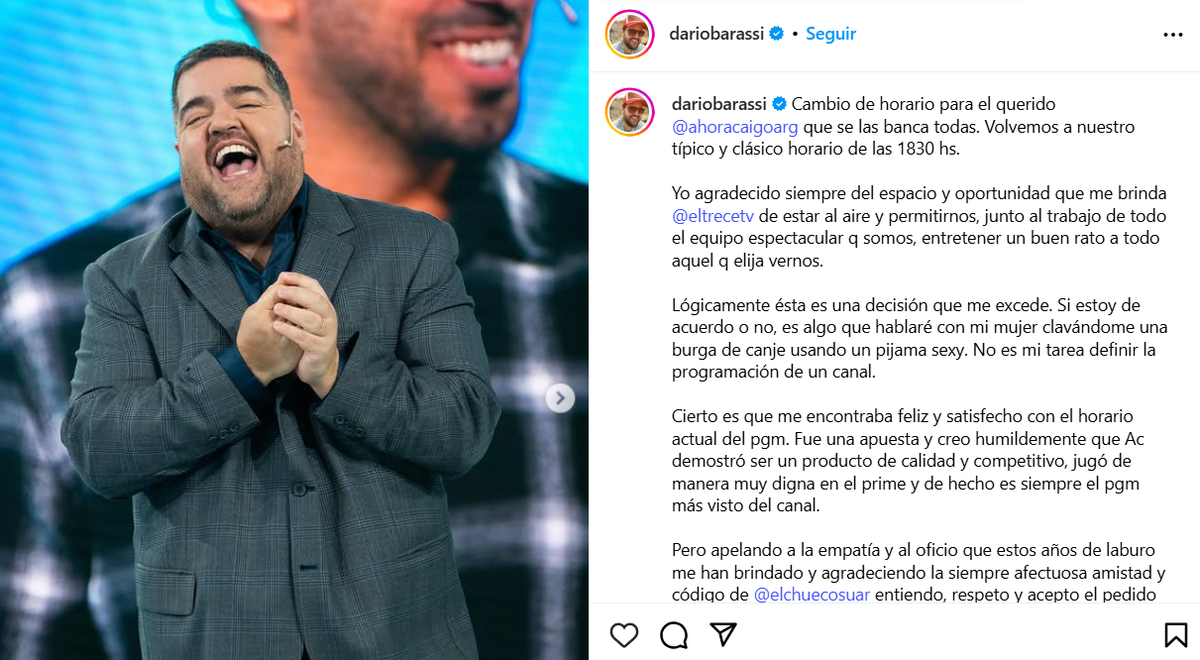Go to next photo with carousel arrow
Viewport: 1200px width, 660px height.
click(x=560, y=398)
